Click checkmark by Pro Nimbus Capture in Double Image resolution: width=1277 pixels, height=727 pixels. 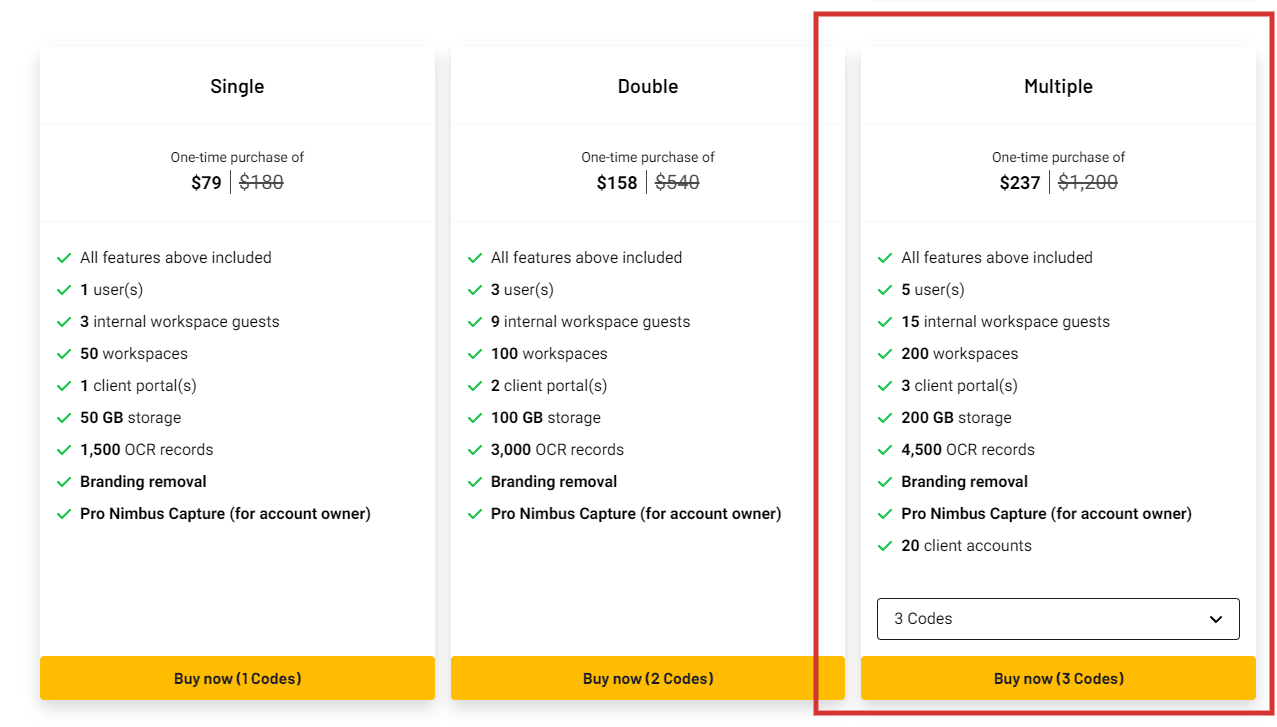tap(475, 514)
